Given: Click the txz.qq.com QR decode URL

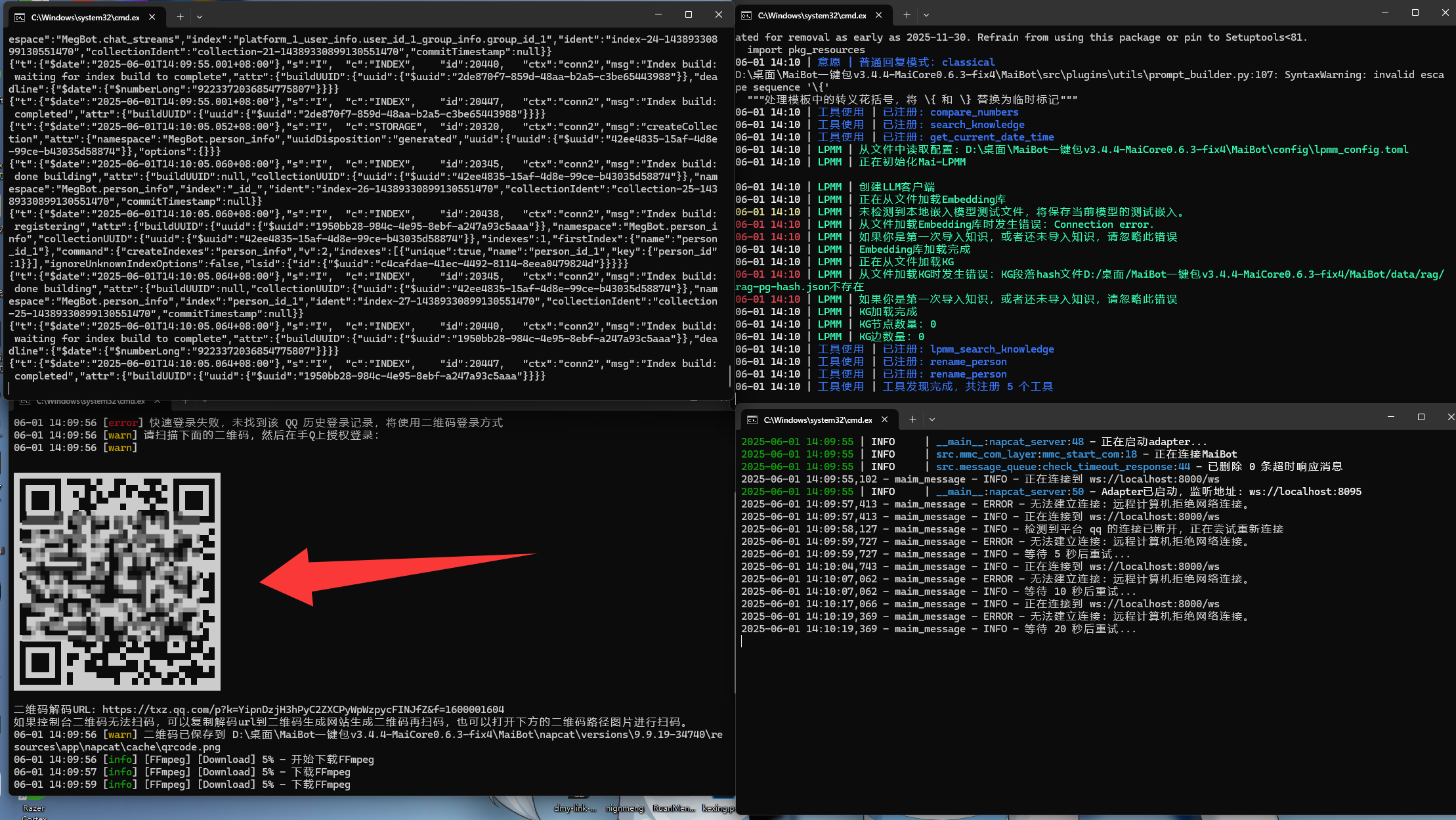Looking at the screenshot, I should coord(303,710).
